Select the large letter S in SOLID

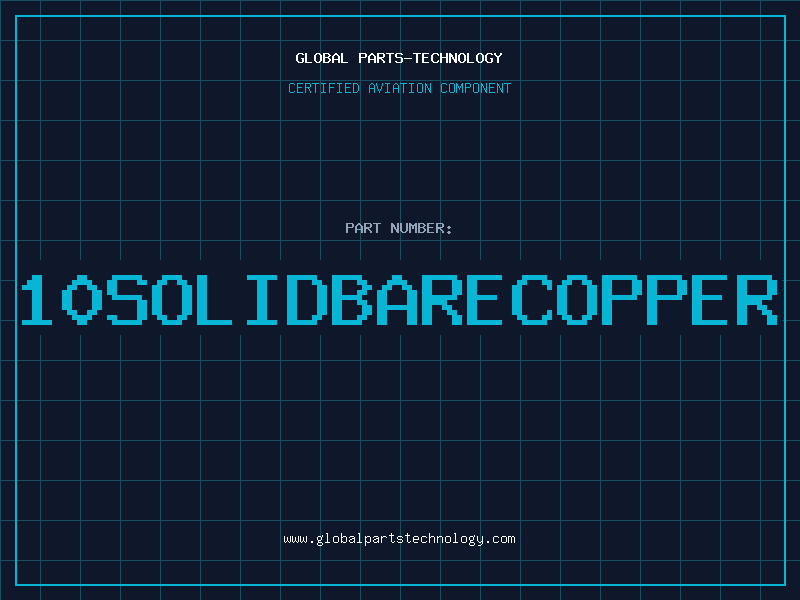(127, 299)
